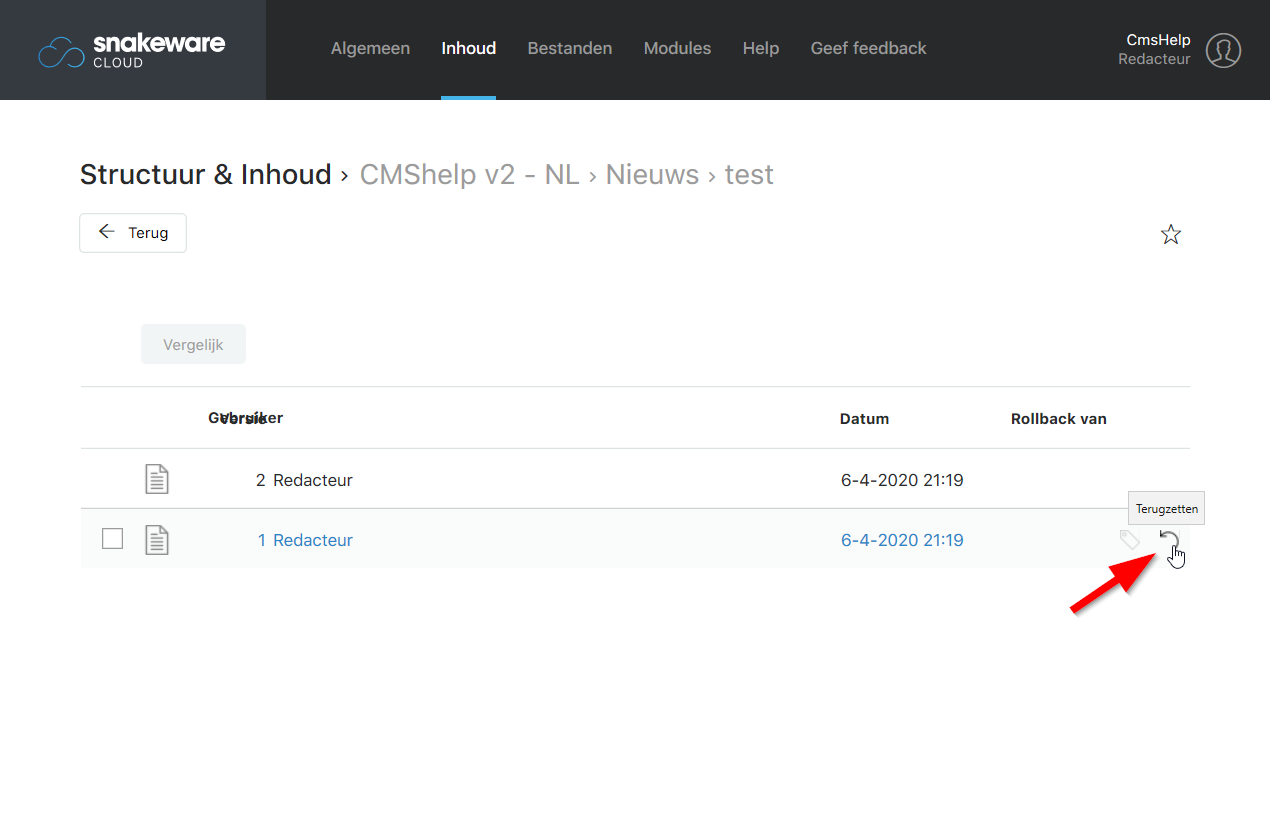Select the version 2 Redacteur row text
1270x835 pixels.
pos(313,480)
